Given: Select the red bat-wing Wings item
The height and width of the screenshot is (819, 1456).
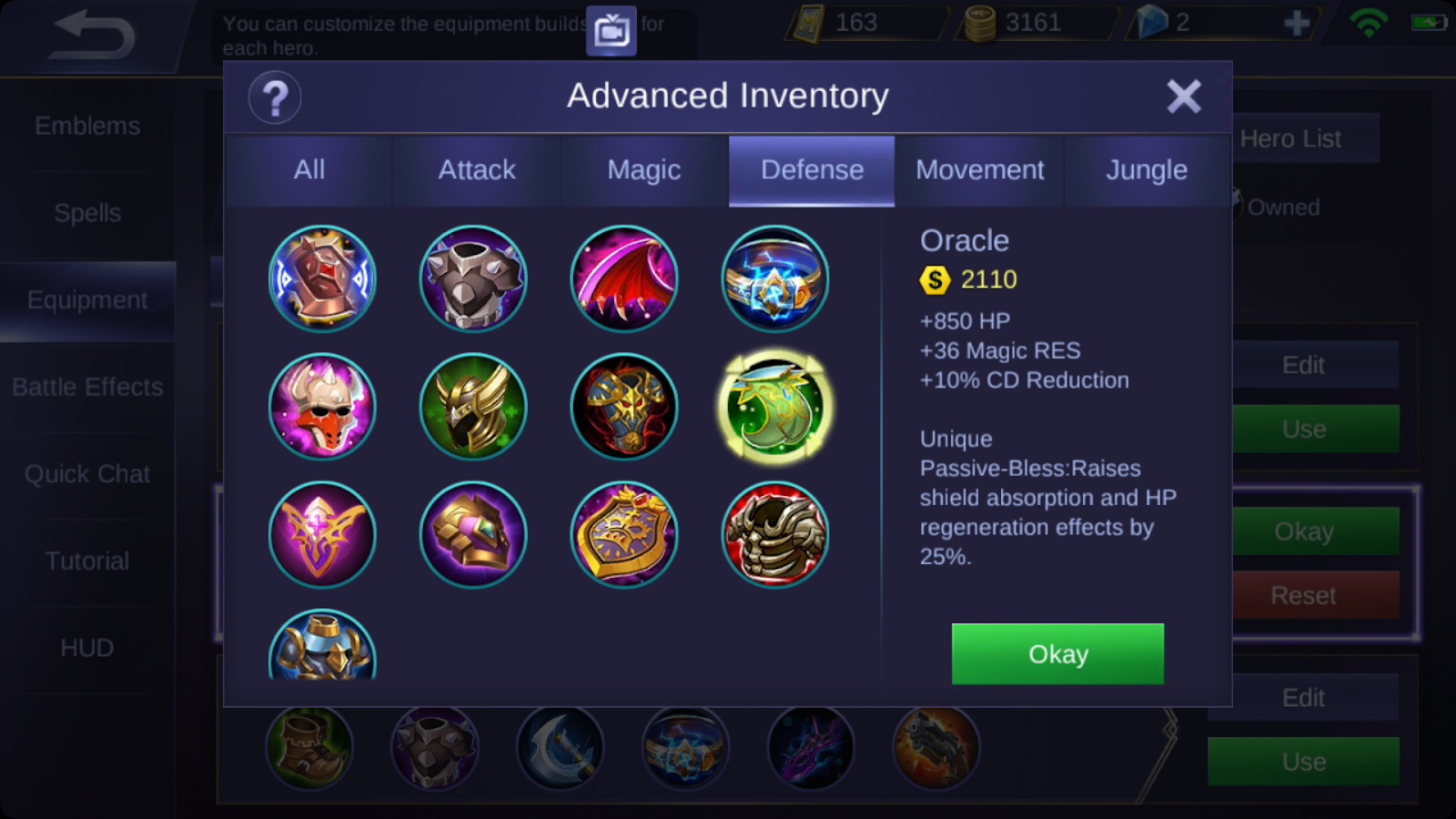Looking at the screenshot, I should click(623, 278).
